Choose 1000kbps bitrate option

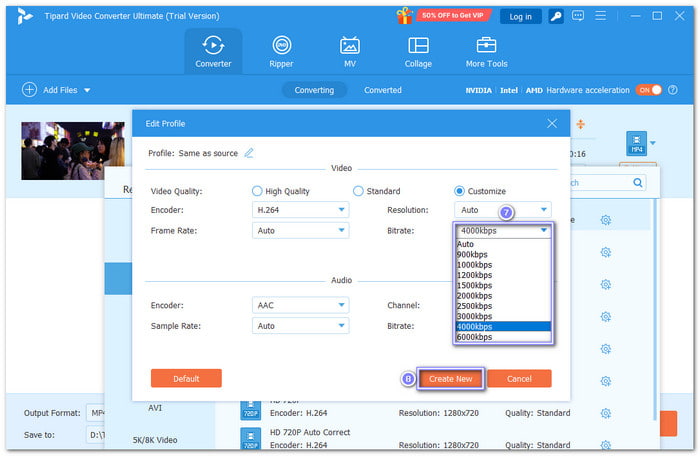click(x=503, y=265)
